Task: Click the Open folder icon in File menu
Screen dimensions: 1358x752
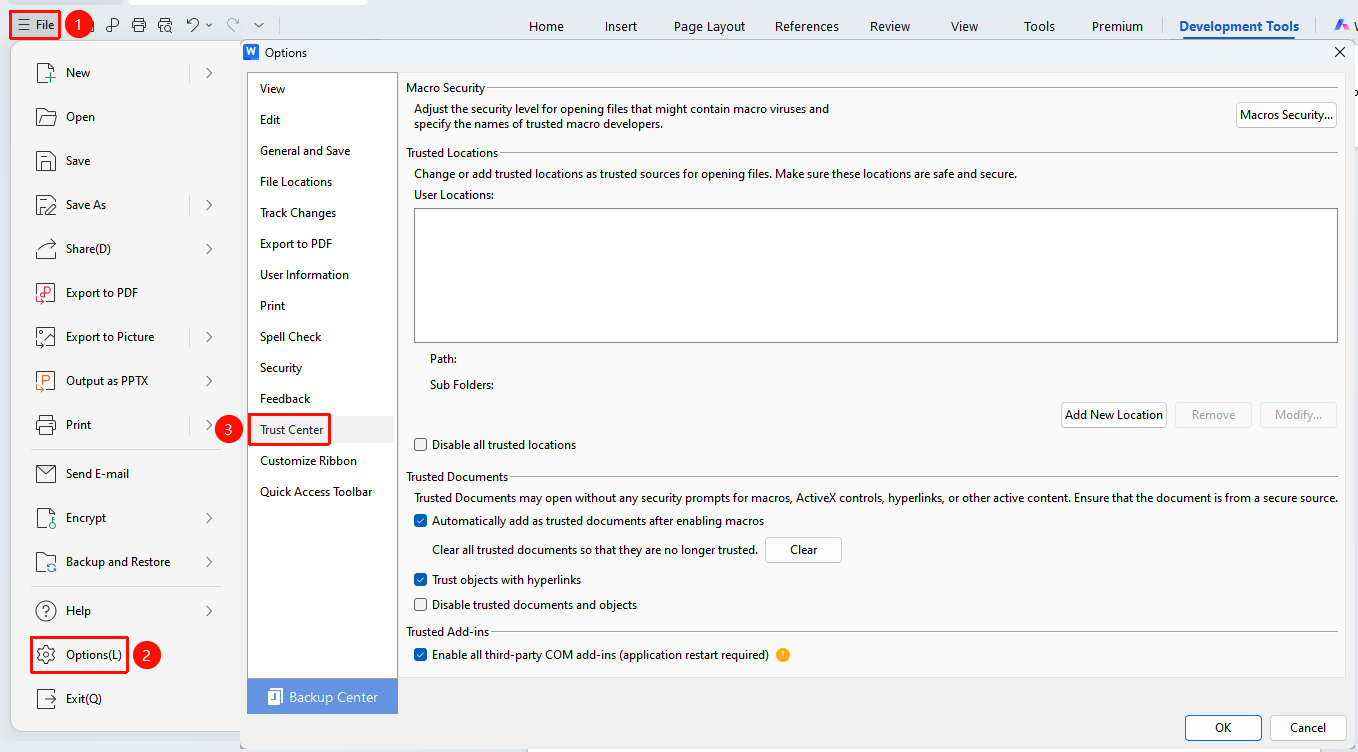Action: pos(46,117)
